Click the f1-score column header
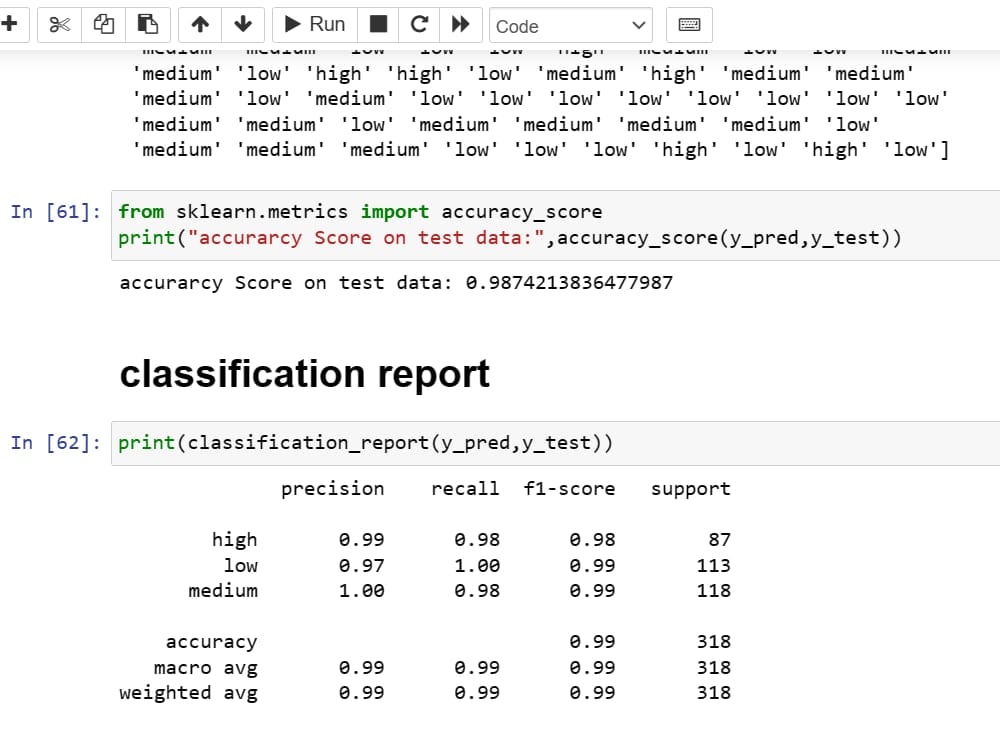Image resolution: width=1000 pixels, height=750 pixels. (x=570, y=489)
